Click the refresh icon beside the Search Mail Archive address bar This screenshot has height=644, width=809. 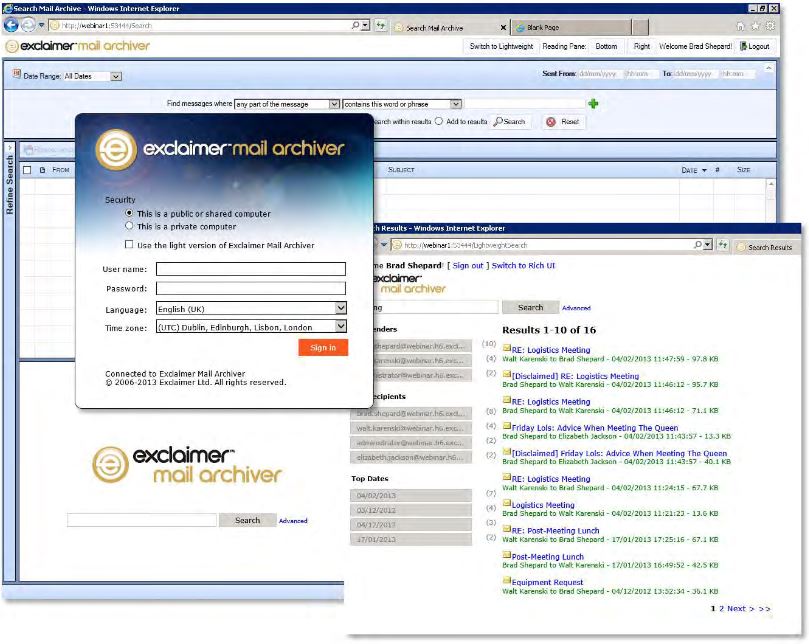coord(381,25)
